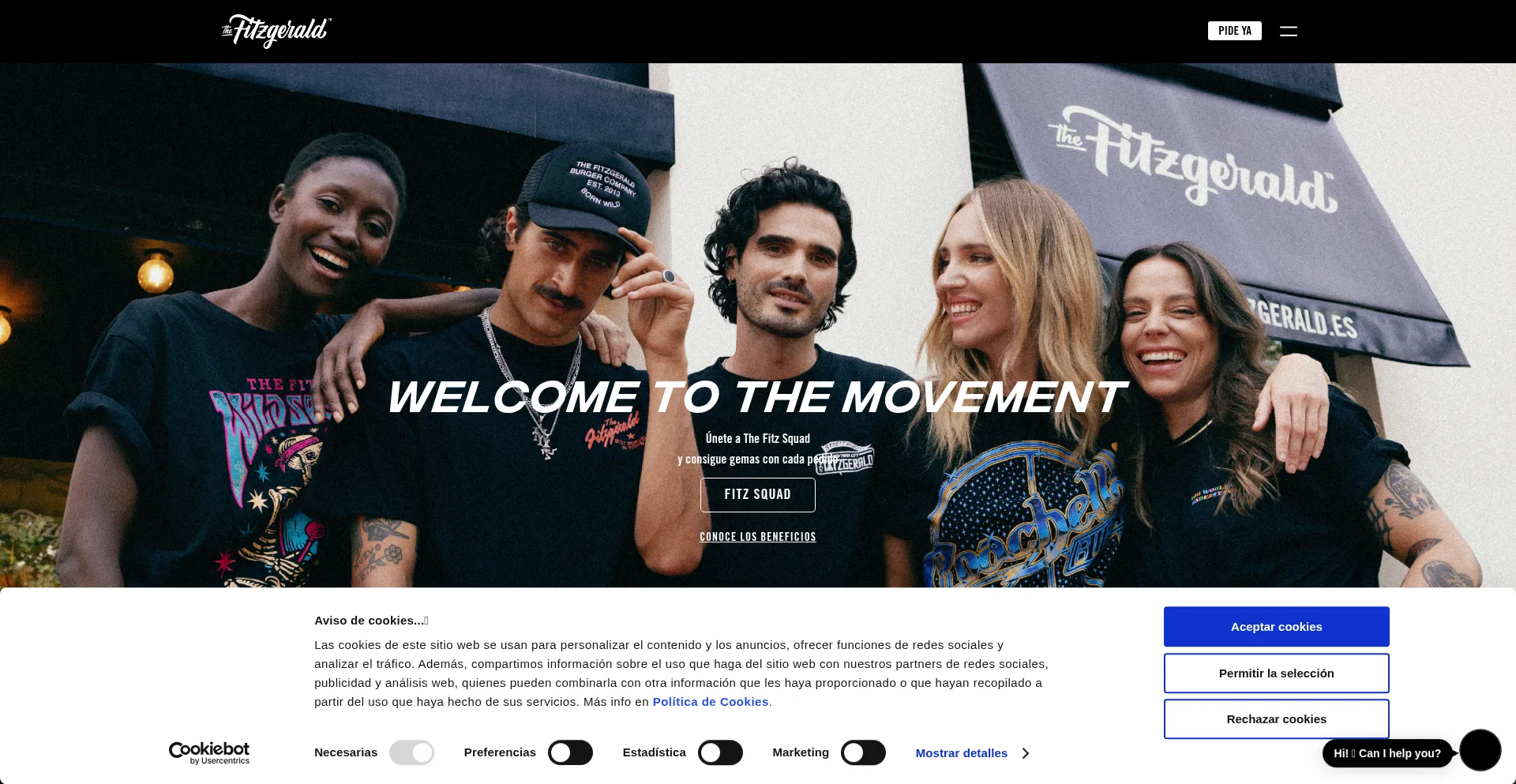The image size is (1516, 784).
Task: Click the WELCOME TO THE MOVEMENT headline
Action: point(756,397)
